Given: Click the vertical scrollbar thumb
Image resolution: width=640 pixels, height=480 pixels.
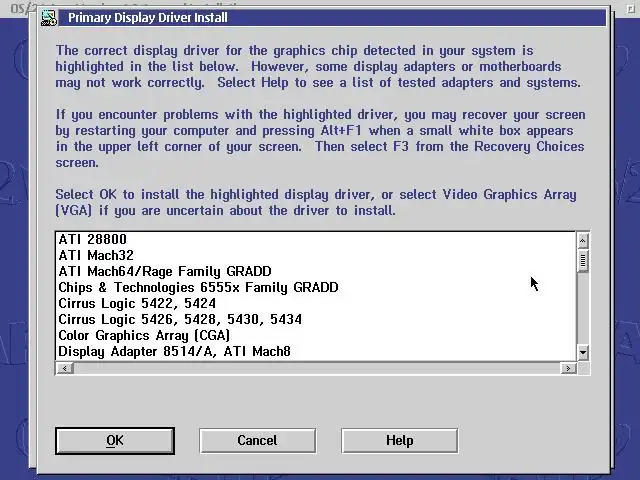Looking at the screenshot, I should click(583, 260).
